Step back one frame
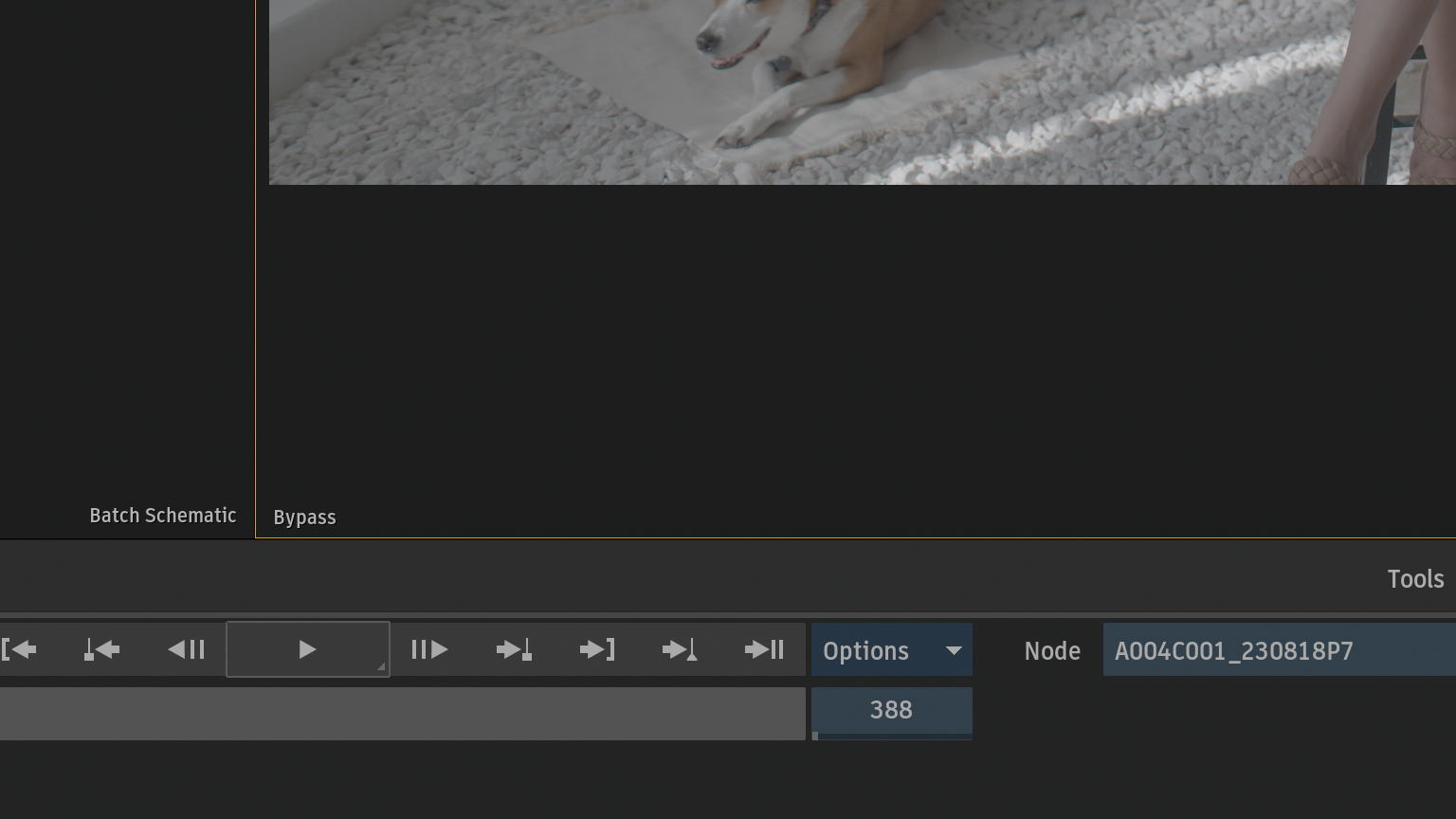 pos(186,649)
